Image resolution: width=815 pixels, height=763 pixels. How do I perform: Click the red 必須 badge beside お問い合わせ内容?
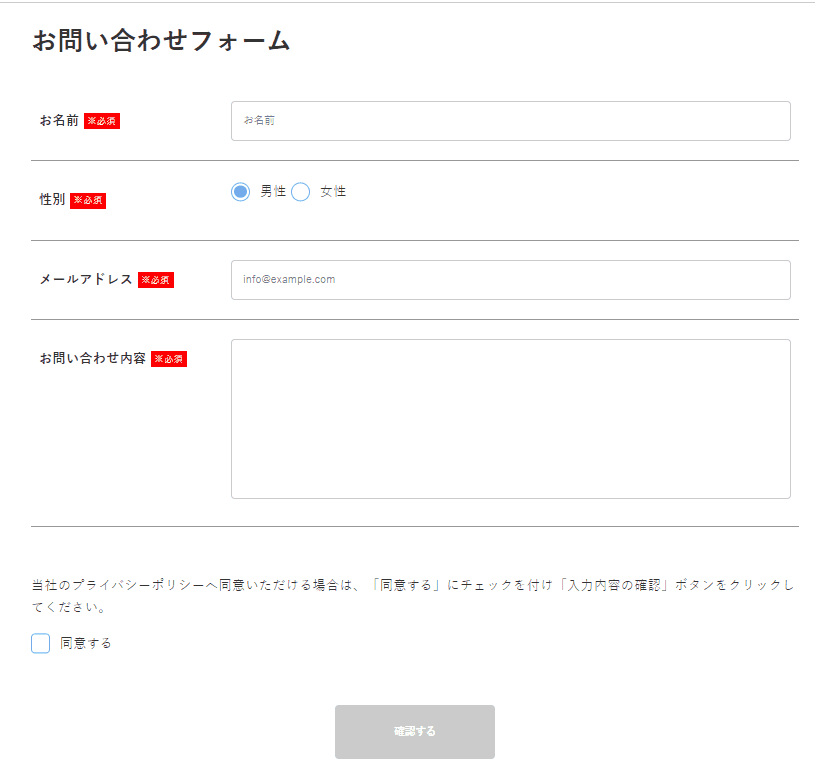pyautogui.click(x=169, y=359)
